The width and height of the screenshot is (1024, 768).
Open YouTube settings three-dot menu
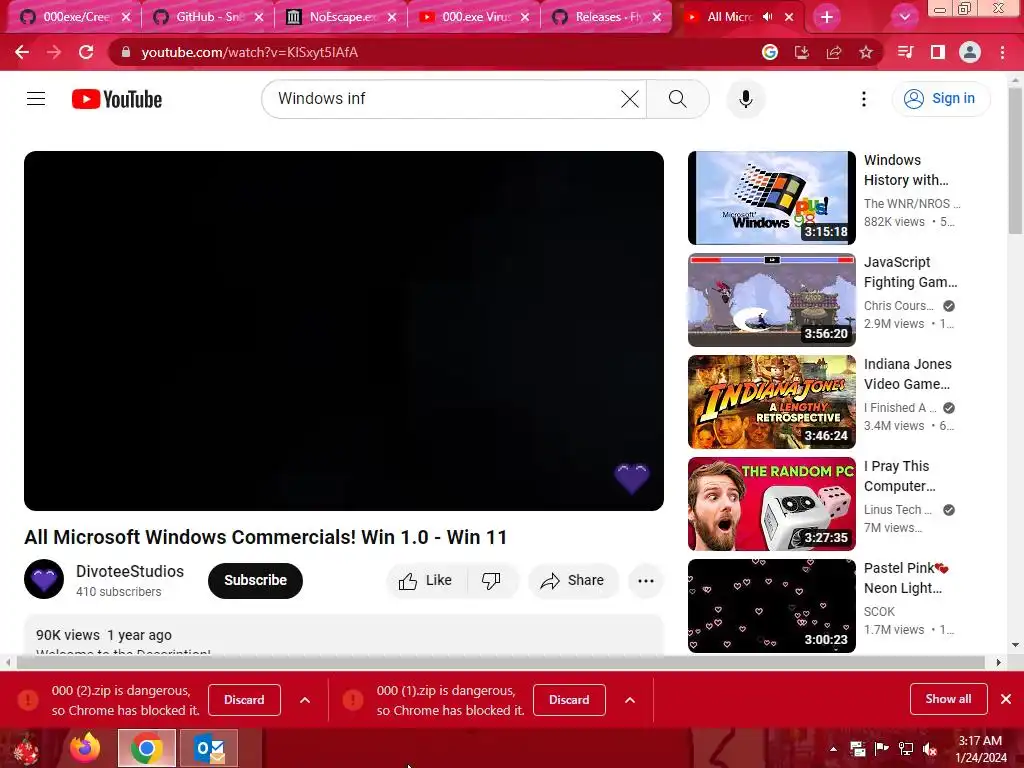(x=863, y=99)
